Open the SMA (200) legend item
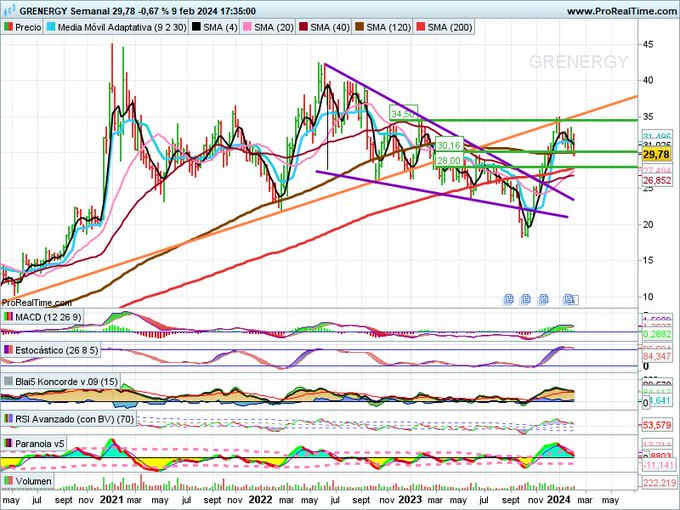This screenshot has width=680, height=510. coord(444,27)
